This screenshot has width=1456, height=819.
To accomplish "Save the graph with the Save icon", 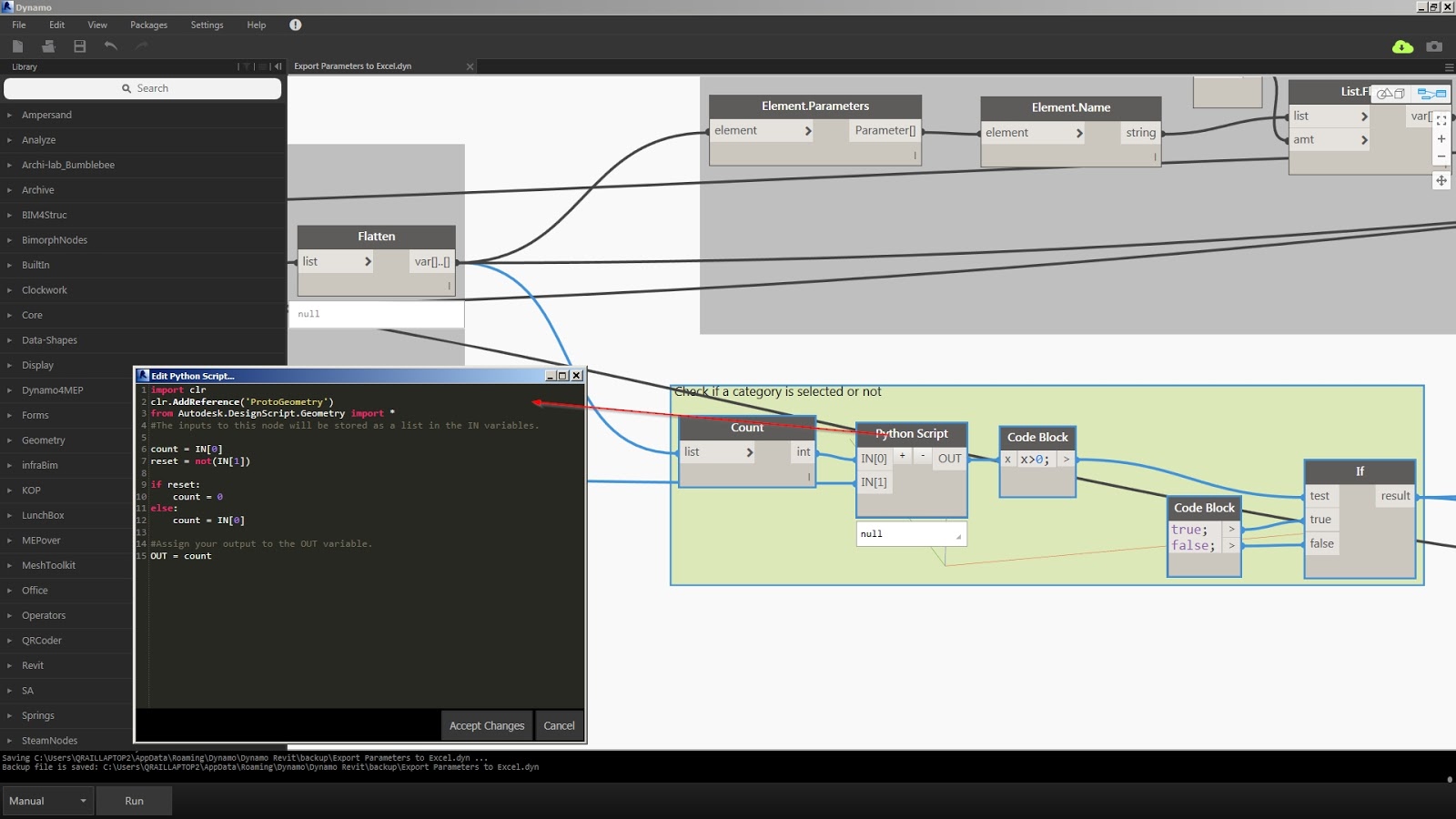I will click(79, 45).
